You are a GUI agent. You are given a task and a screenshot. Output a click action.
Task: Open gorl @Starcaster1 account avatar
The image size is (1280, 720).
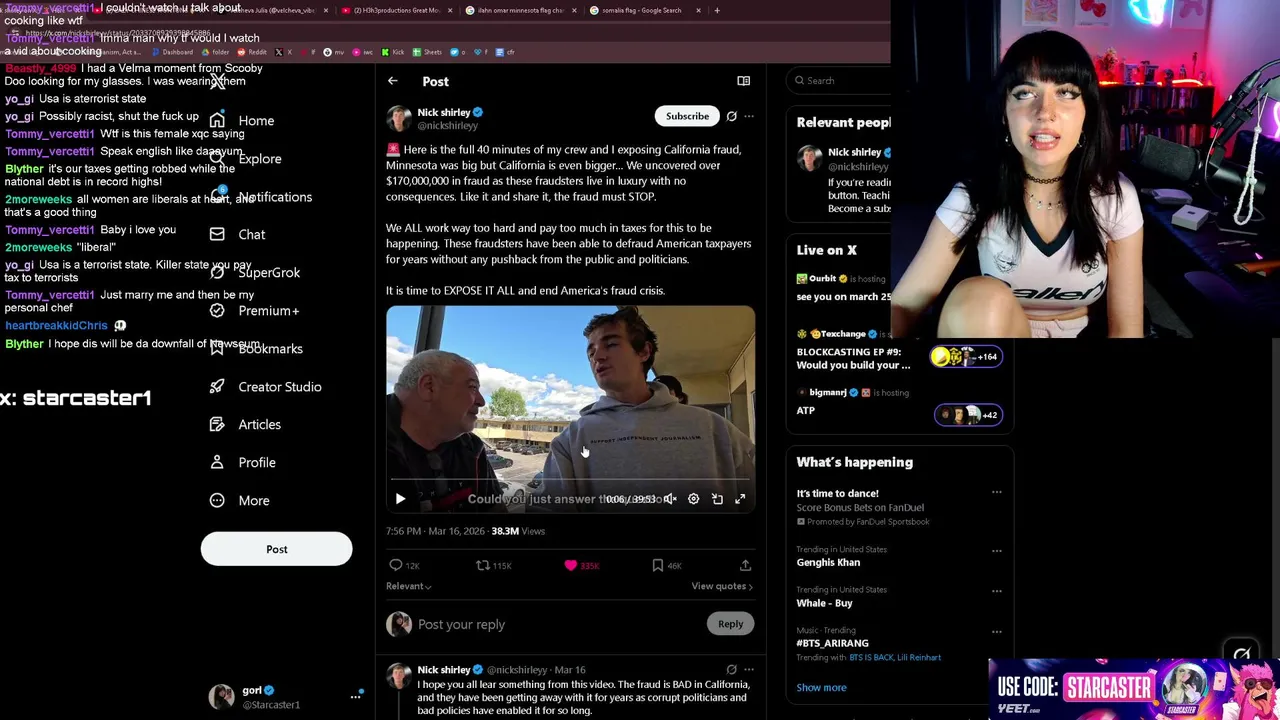tap(221, 697)
